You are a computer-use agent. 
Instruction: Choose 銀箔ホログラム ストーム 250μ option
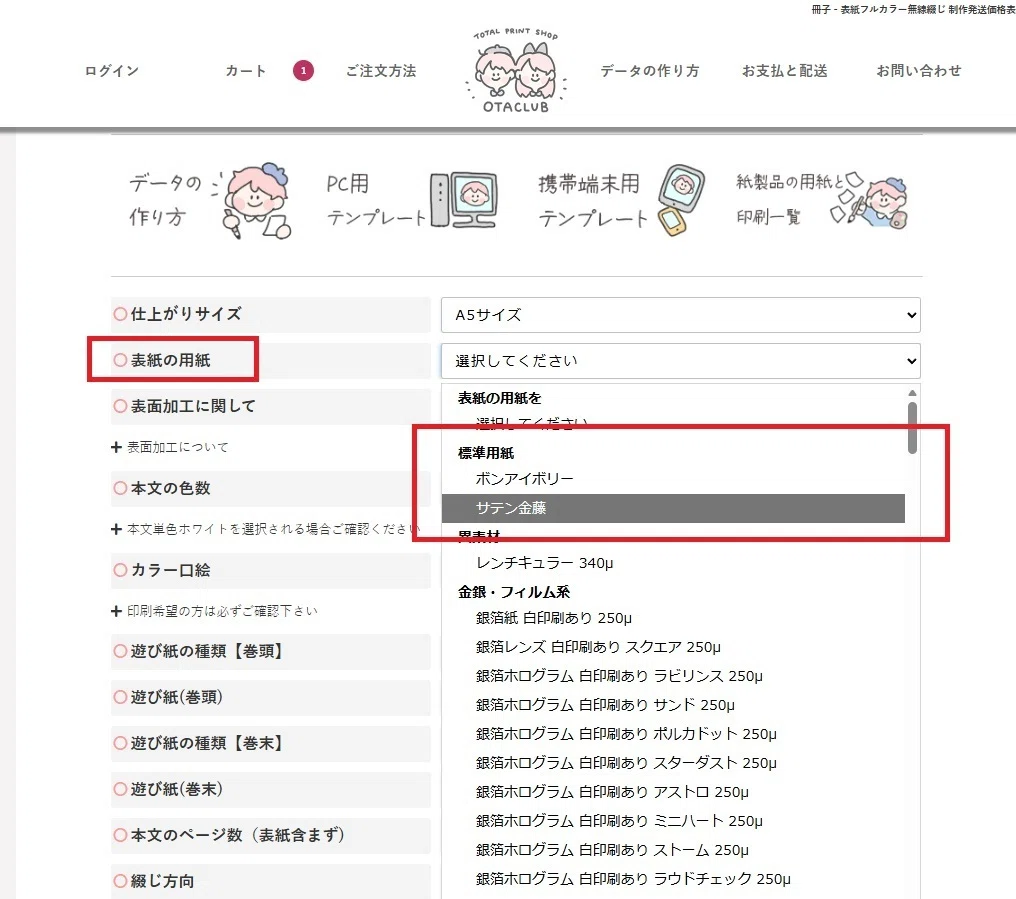pos(673,850)
